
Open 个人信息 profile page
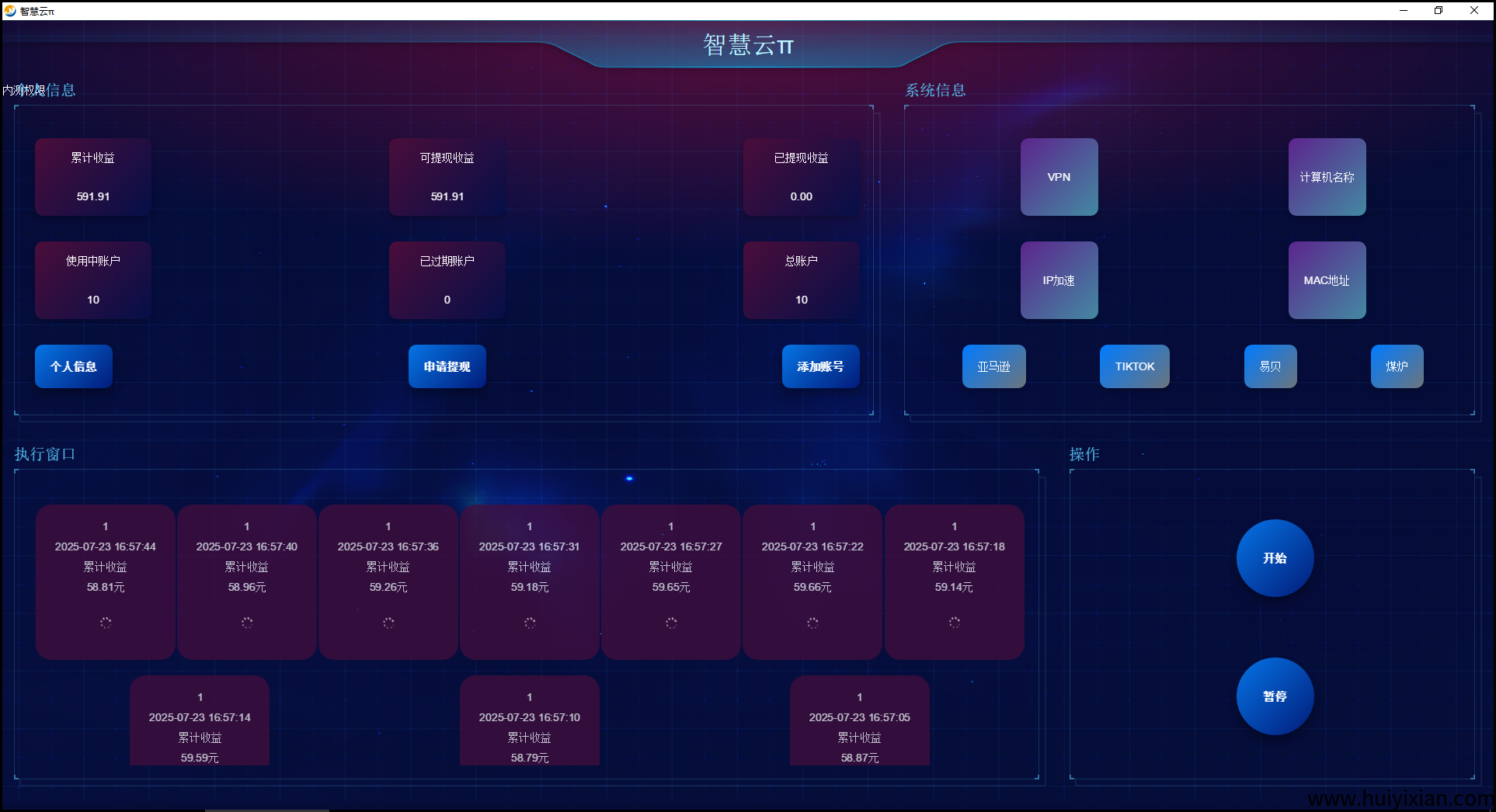pos(74,366)
